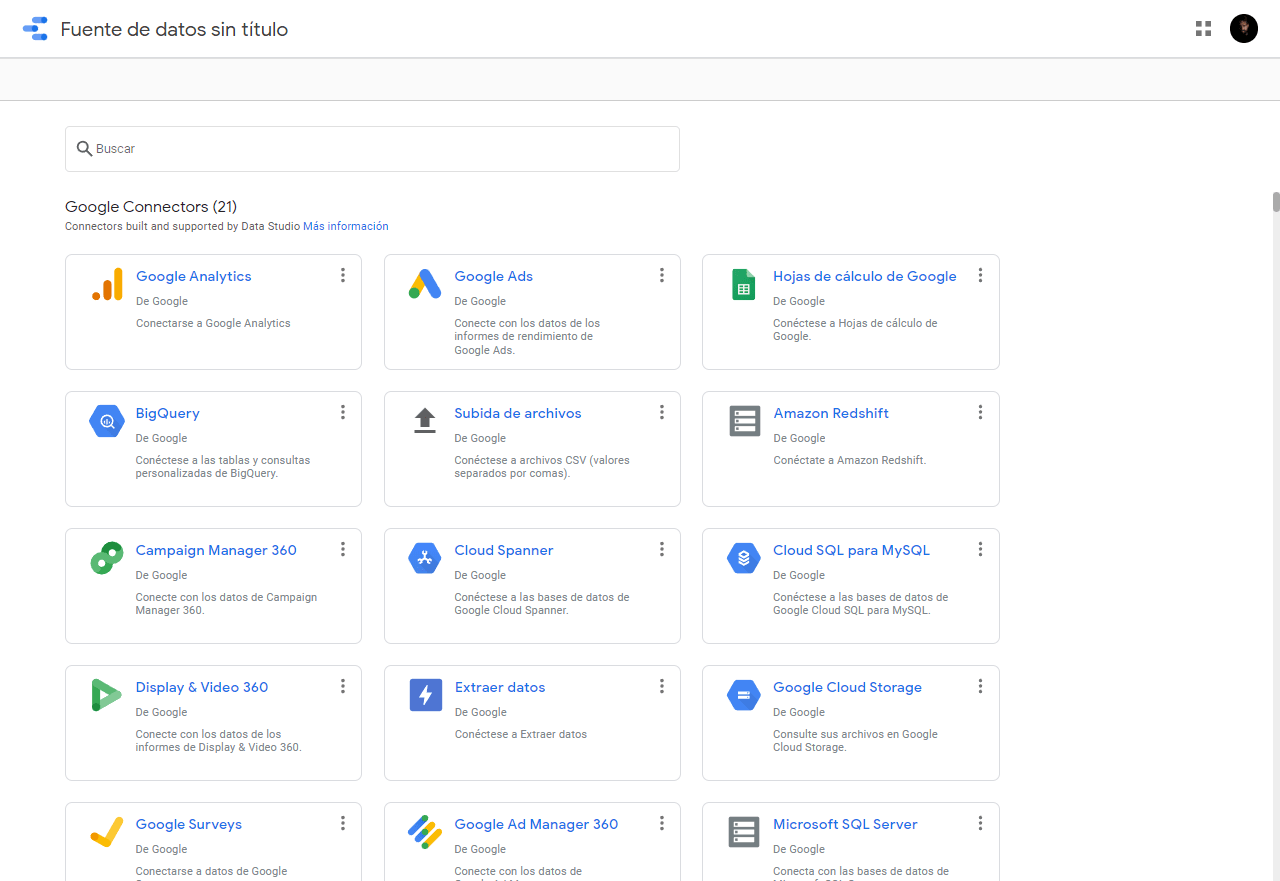The image size is (1280, 881).
Task: Click 'Conectarse a Google Analytics' description text
Action: coord(213,323)
